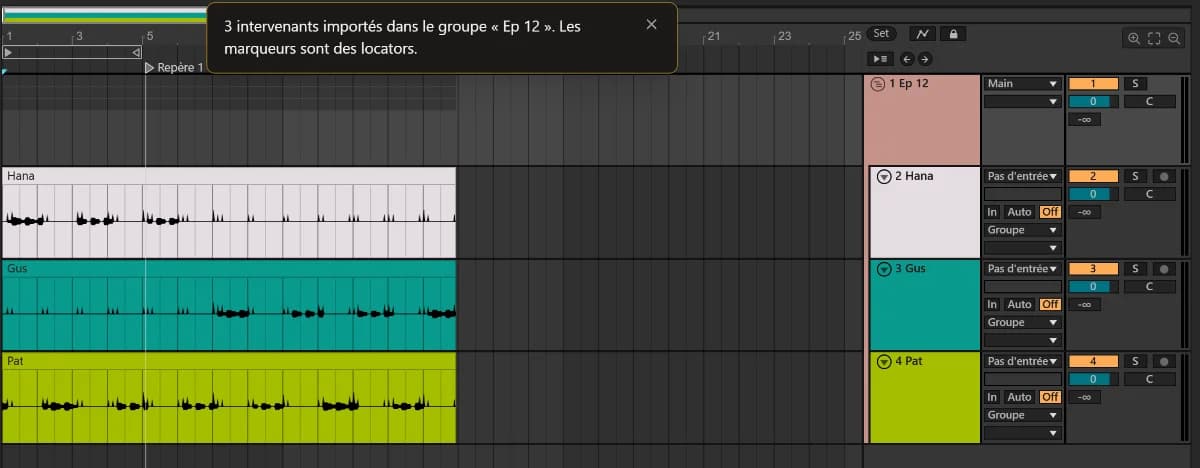This screenshot has width=1200, height=468.
Task: Open Gus's Pas d'entrée input dropdown
Action: point(1022,269)
